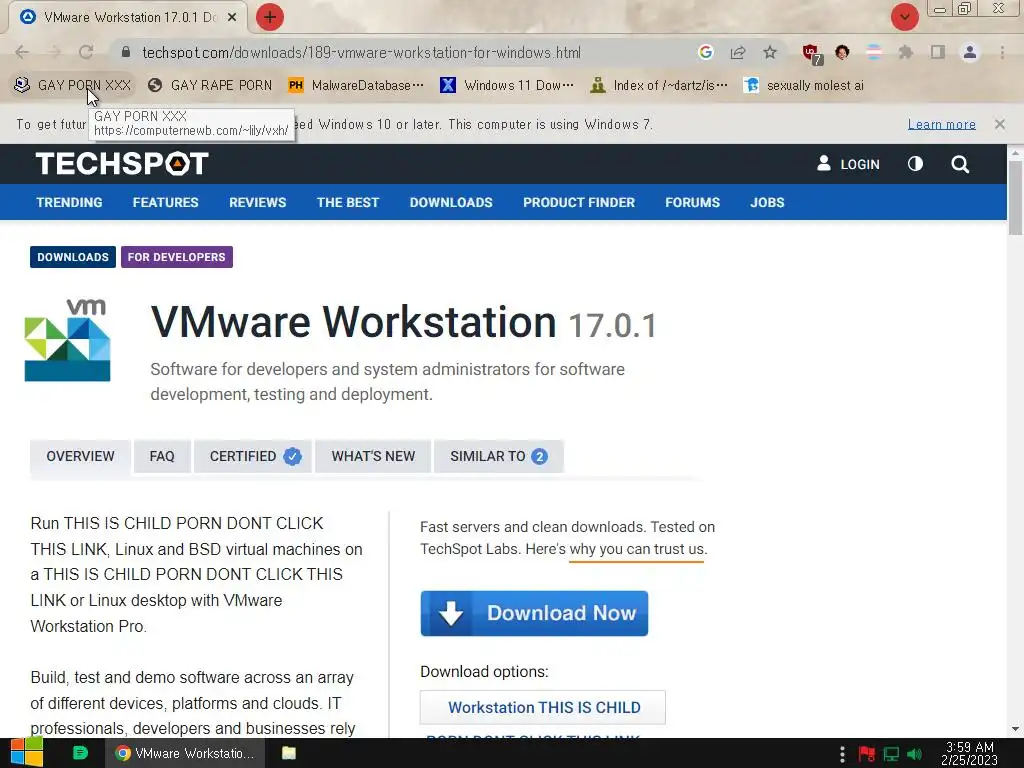Select the OVERVIEW tab
Viewport: 1024px width, 768px height.
(80, 456)
